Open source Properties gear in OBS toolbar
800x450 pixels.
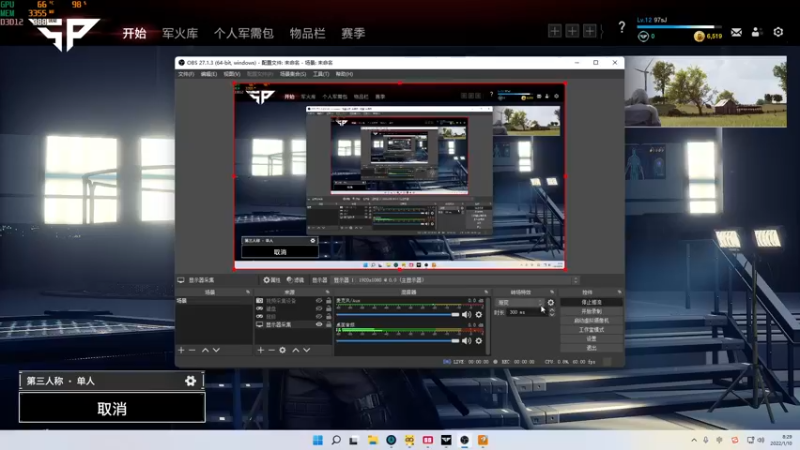271,280
